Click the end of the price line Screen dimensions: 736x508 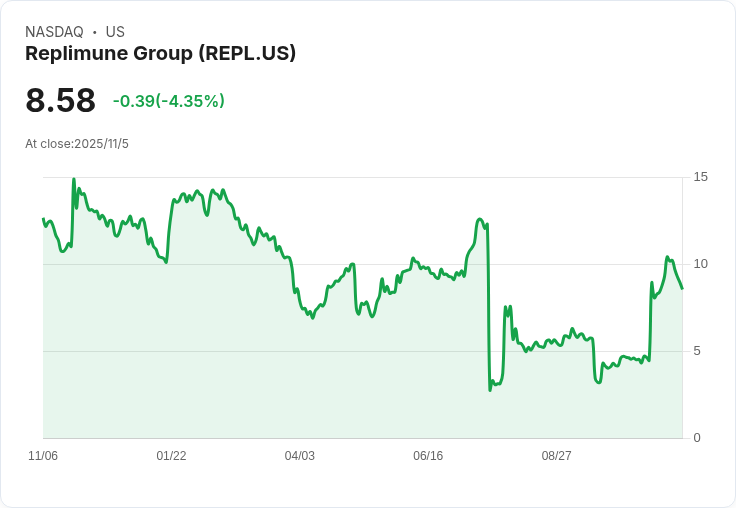click(682, 288)
